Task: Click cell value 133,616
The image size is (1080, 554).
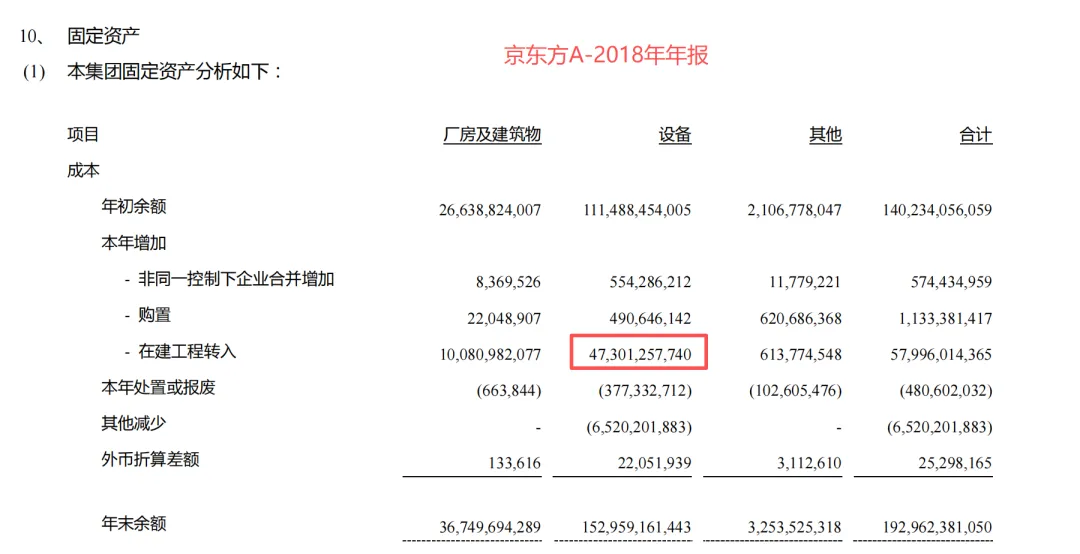Action: [x=515, y=463]
